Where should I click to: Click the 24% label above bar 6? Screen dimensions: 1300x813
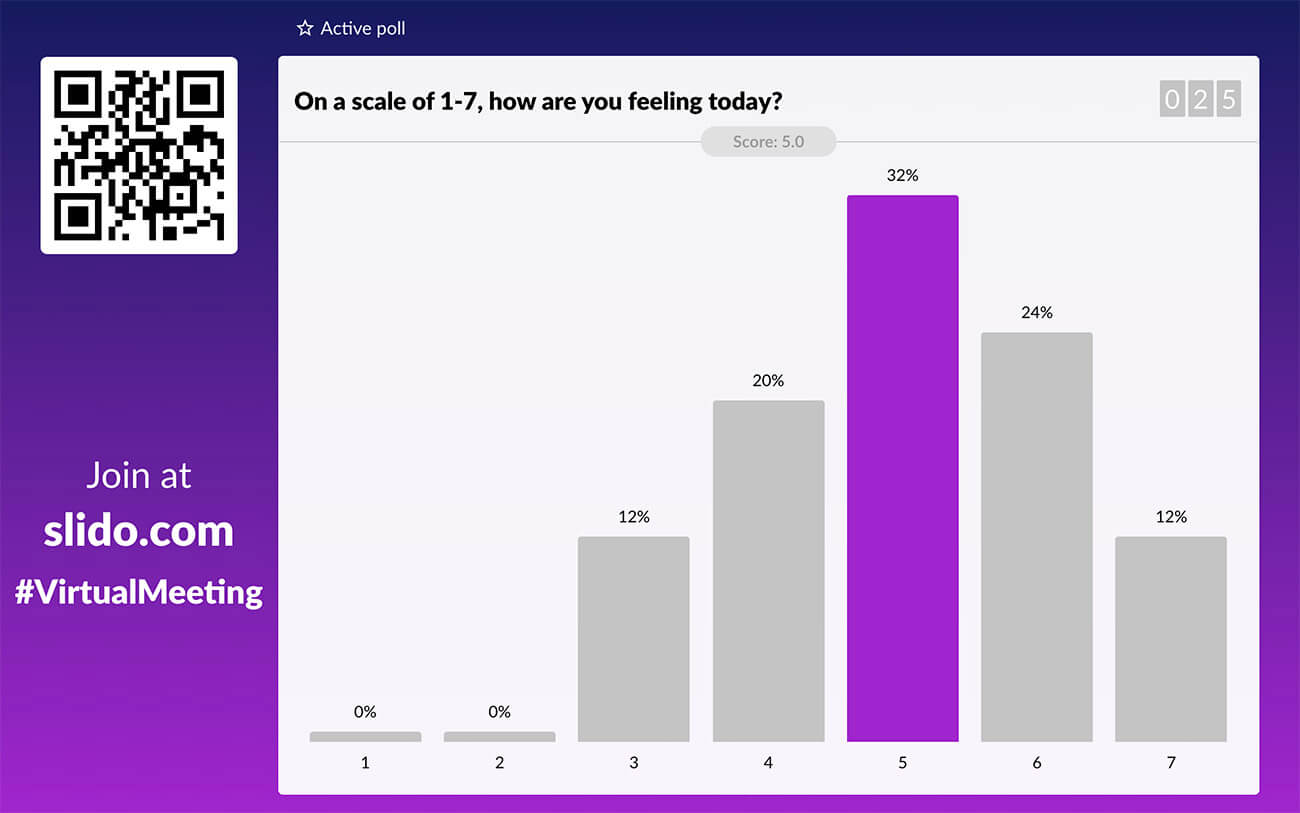1036,313
